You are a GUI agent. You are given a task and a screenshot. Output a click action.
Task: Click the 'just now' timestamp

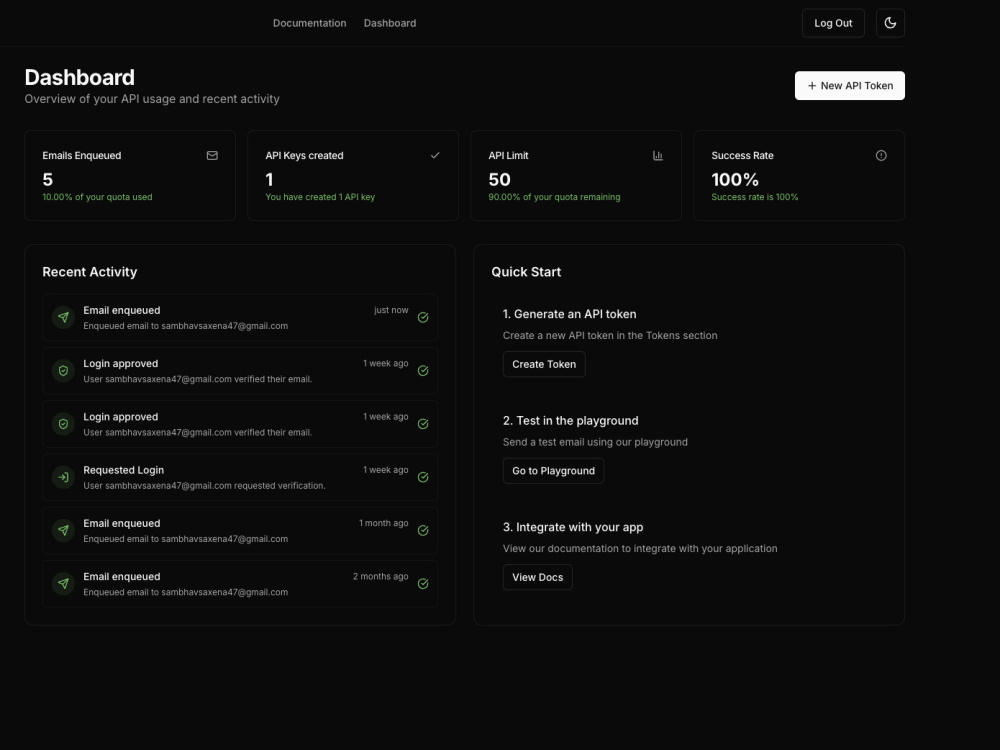click(x=391, y=310)
